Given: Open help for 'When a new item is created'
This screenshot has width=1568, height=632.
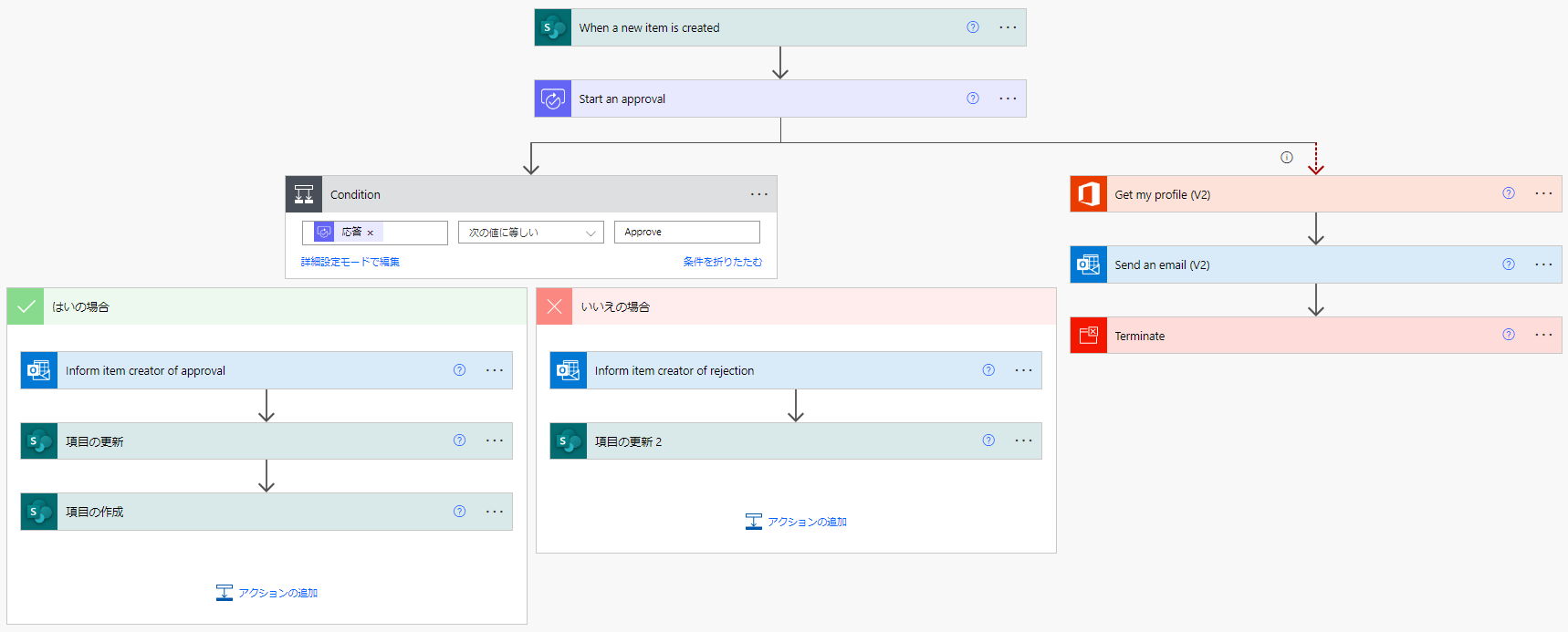Looking at the screenshot, I should click(973, 27).
